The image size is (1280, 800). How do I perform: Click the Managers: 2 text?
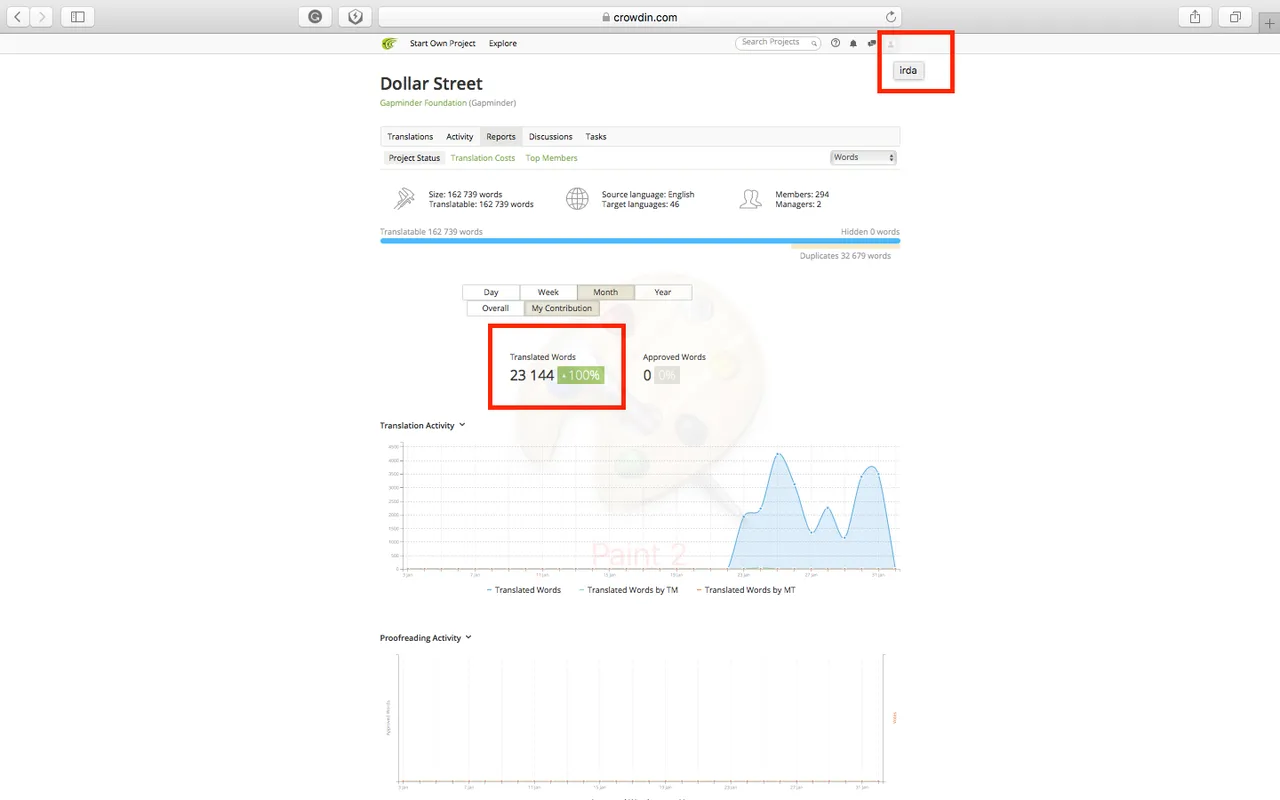798,204
